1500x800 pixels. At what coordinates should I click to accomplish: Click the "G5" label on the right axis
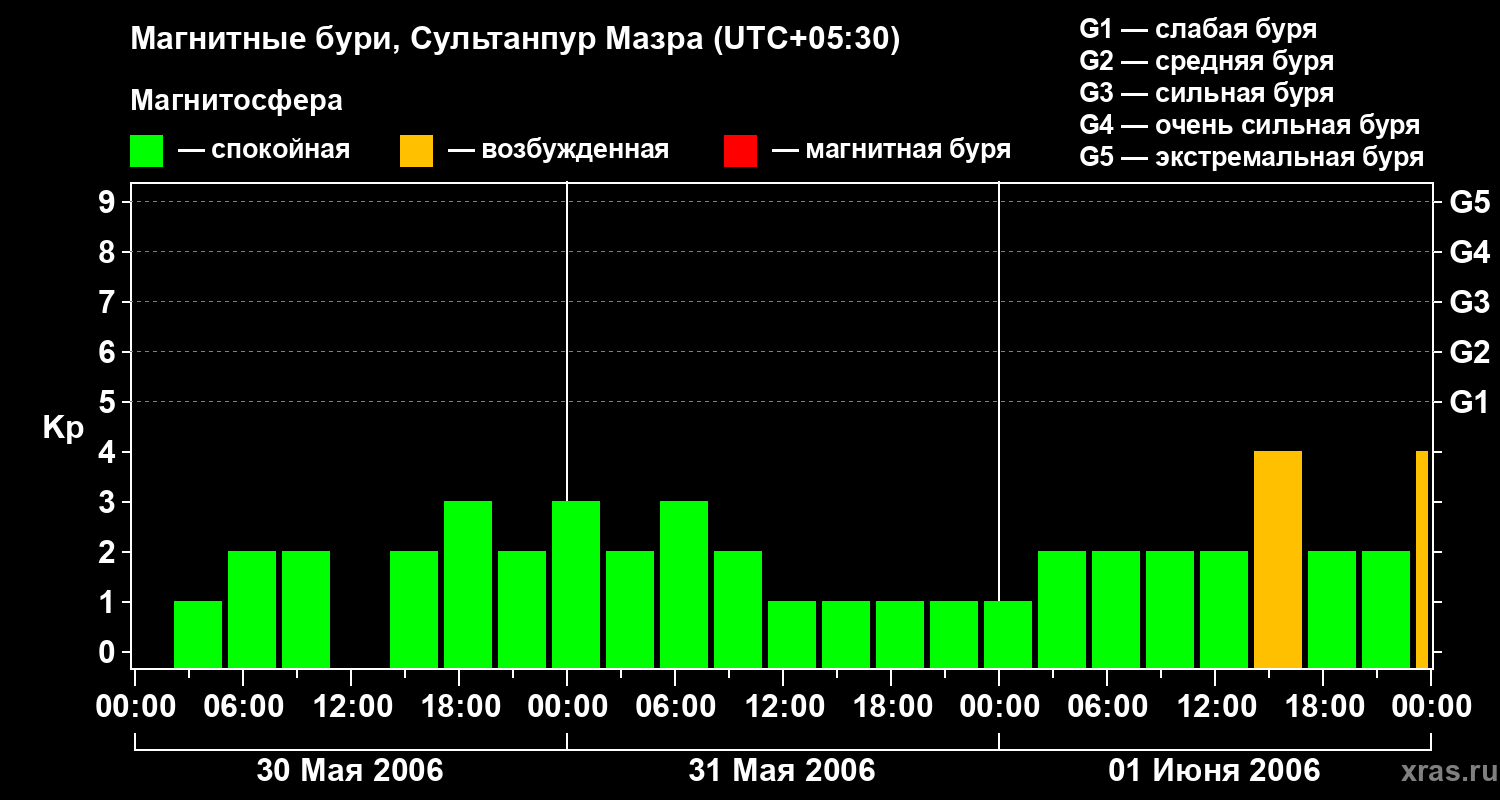1470,202
